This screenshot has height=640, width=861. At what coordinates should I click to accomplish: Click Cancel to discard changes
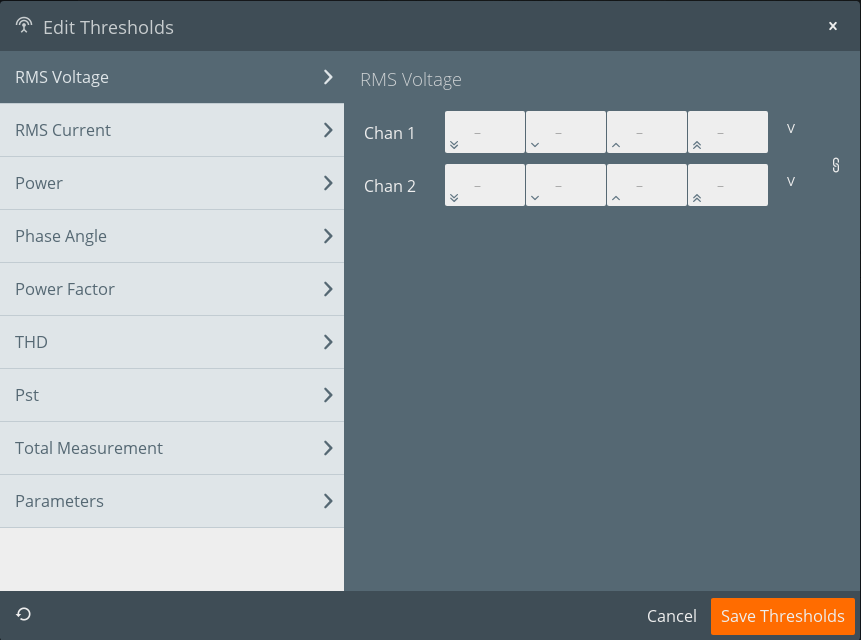[671, 616]
